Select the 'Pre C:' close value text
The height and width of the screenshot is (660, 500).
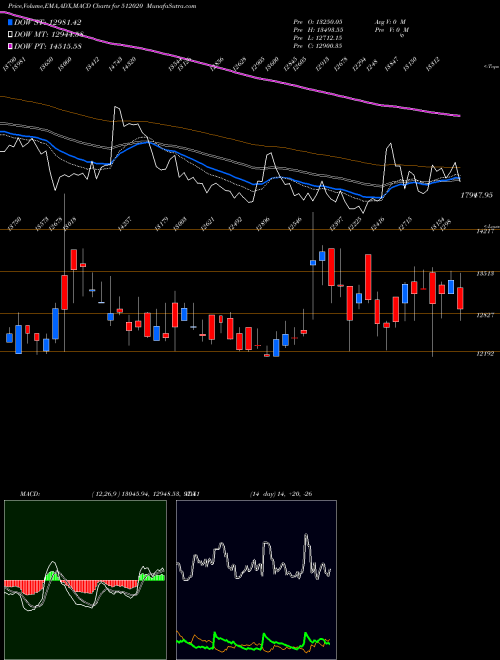(317, 46)
